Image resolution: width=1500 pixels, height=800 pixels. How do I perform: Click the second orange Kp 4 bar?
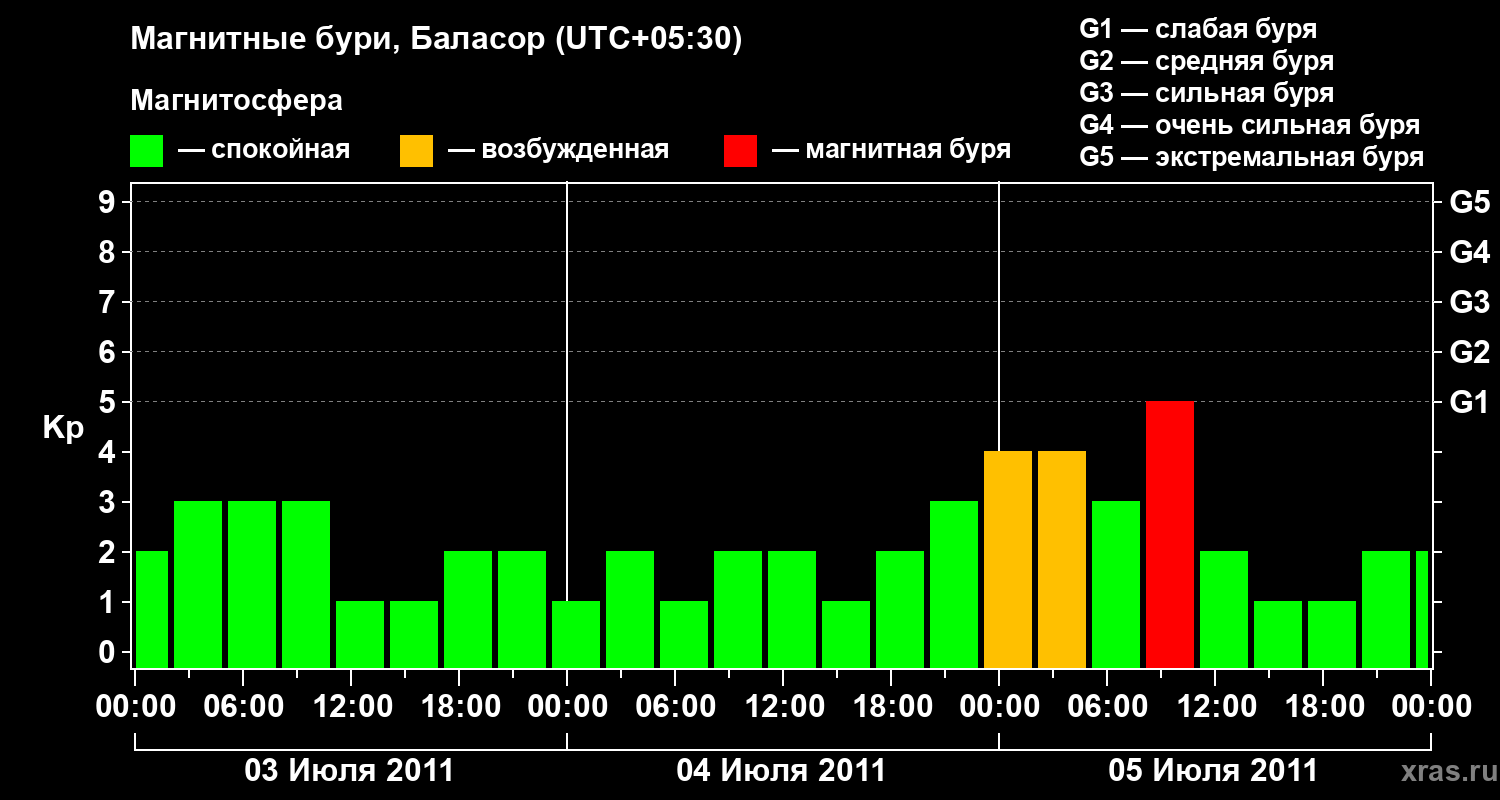click(x=1062, y=560)
